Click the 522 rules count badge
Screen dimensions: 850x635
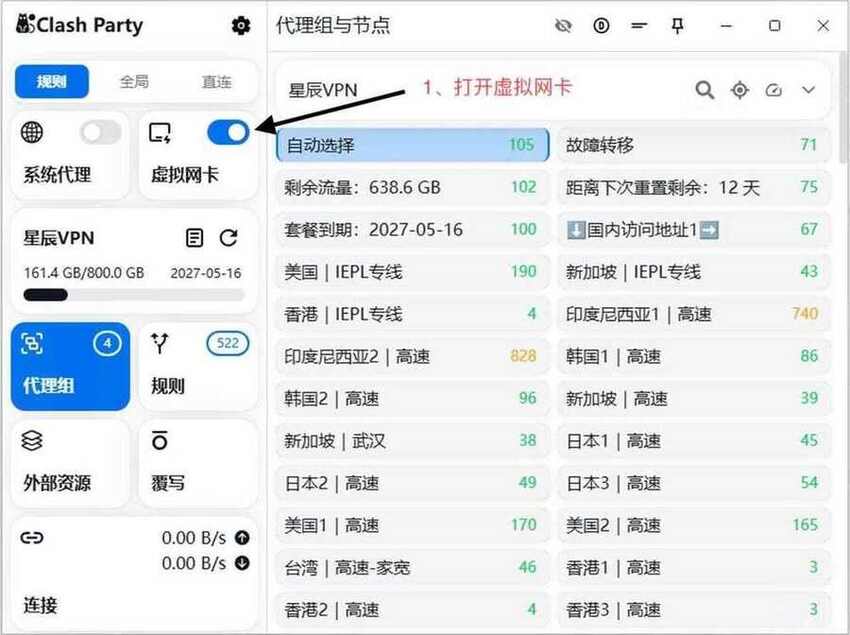coord(228,343)
